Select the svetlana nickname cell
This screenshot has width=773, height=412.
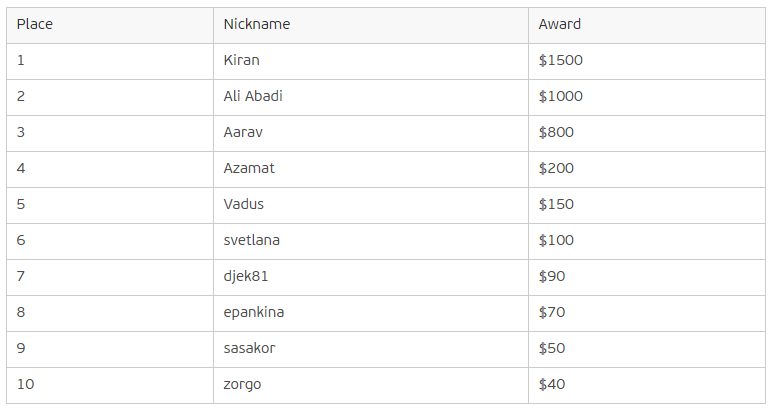[371, 241]
